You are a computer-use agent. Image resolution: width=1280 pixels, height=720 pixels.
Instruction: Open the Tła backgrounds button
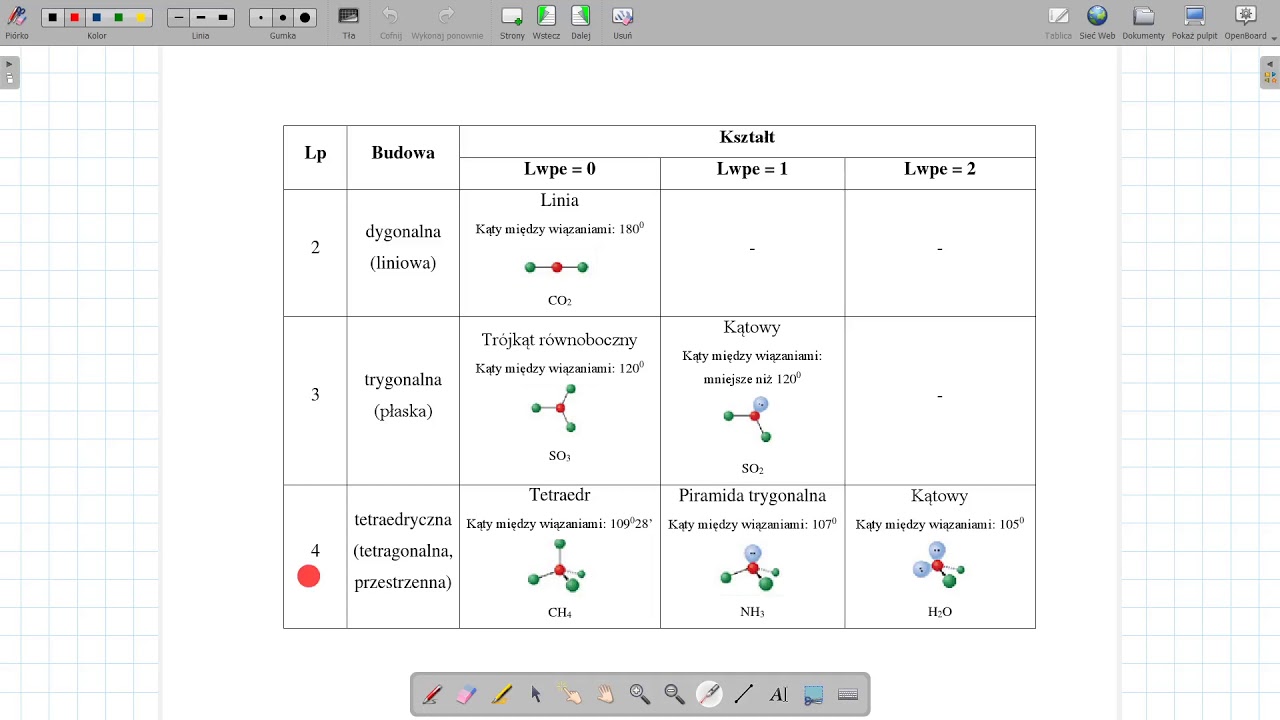(349, 22)
